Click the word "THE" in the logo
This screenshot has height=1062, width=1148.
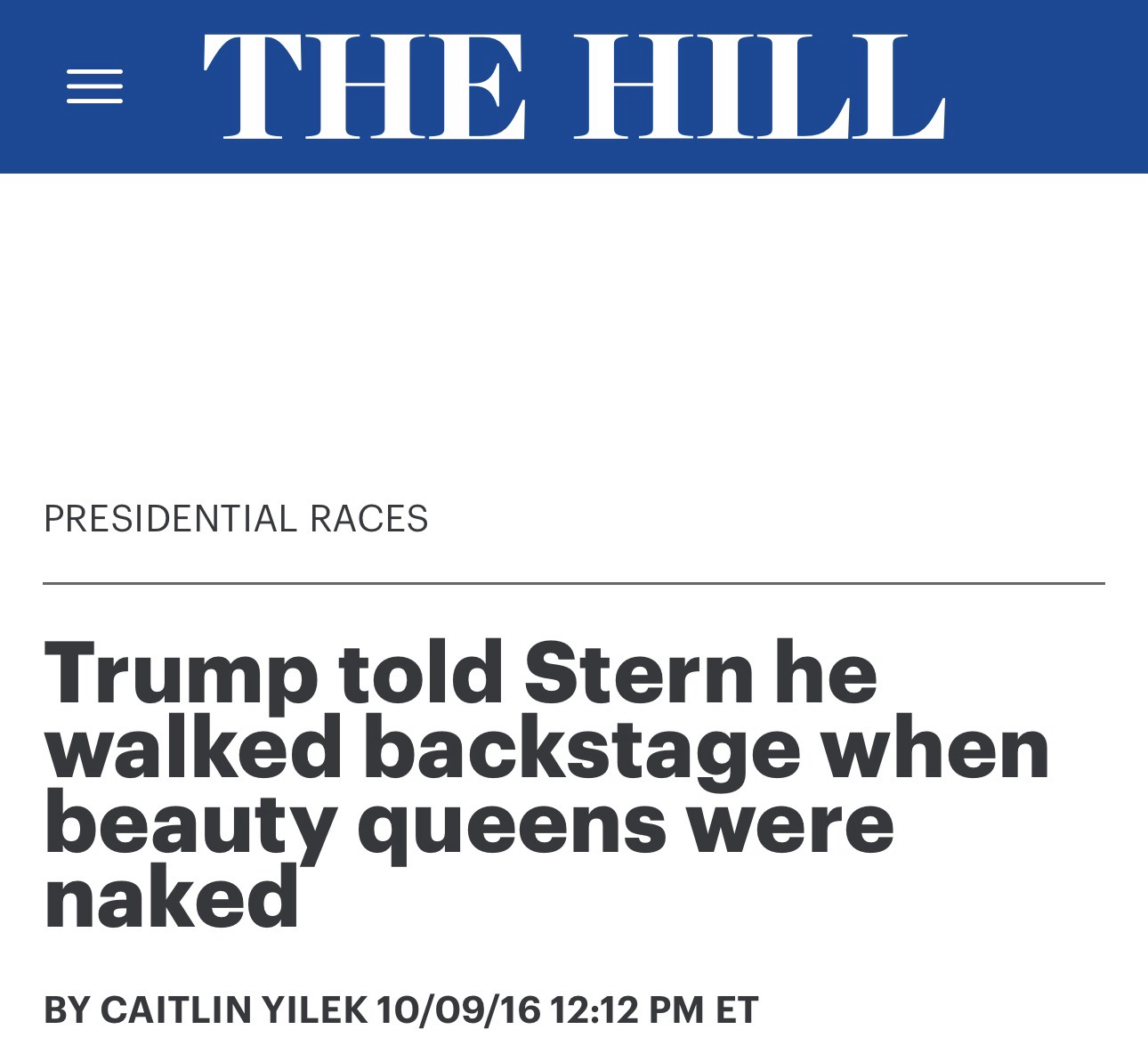(x=365, y=86)
